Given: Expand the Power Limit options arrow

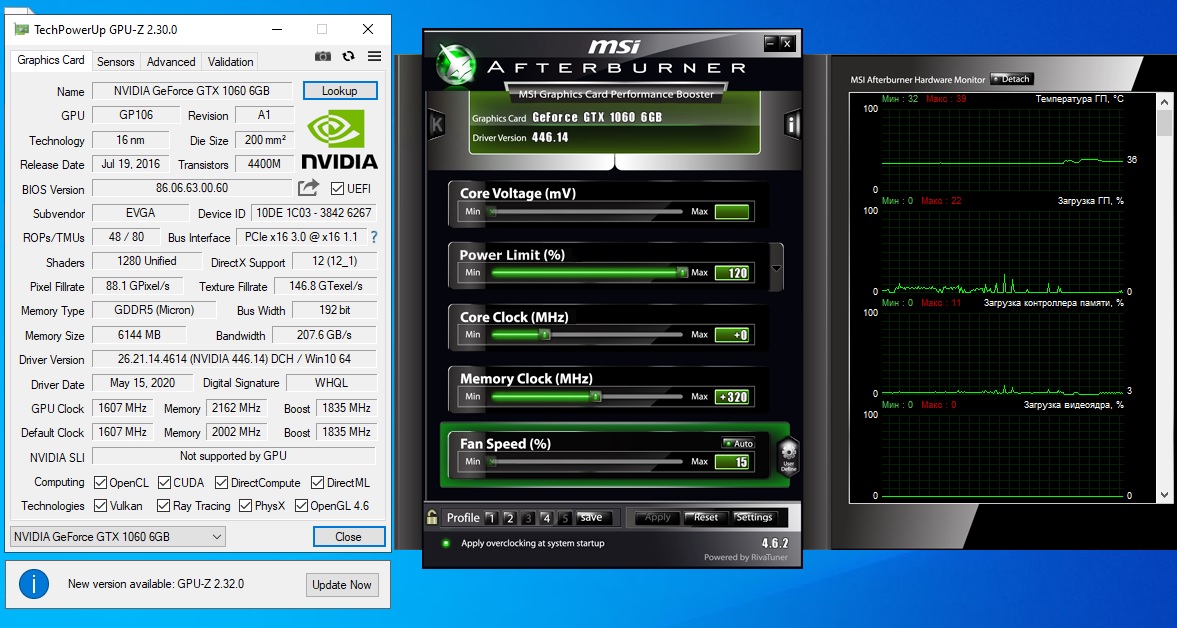Looking at the screenshot, I should [776, 269].
